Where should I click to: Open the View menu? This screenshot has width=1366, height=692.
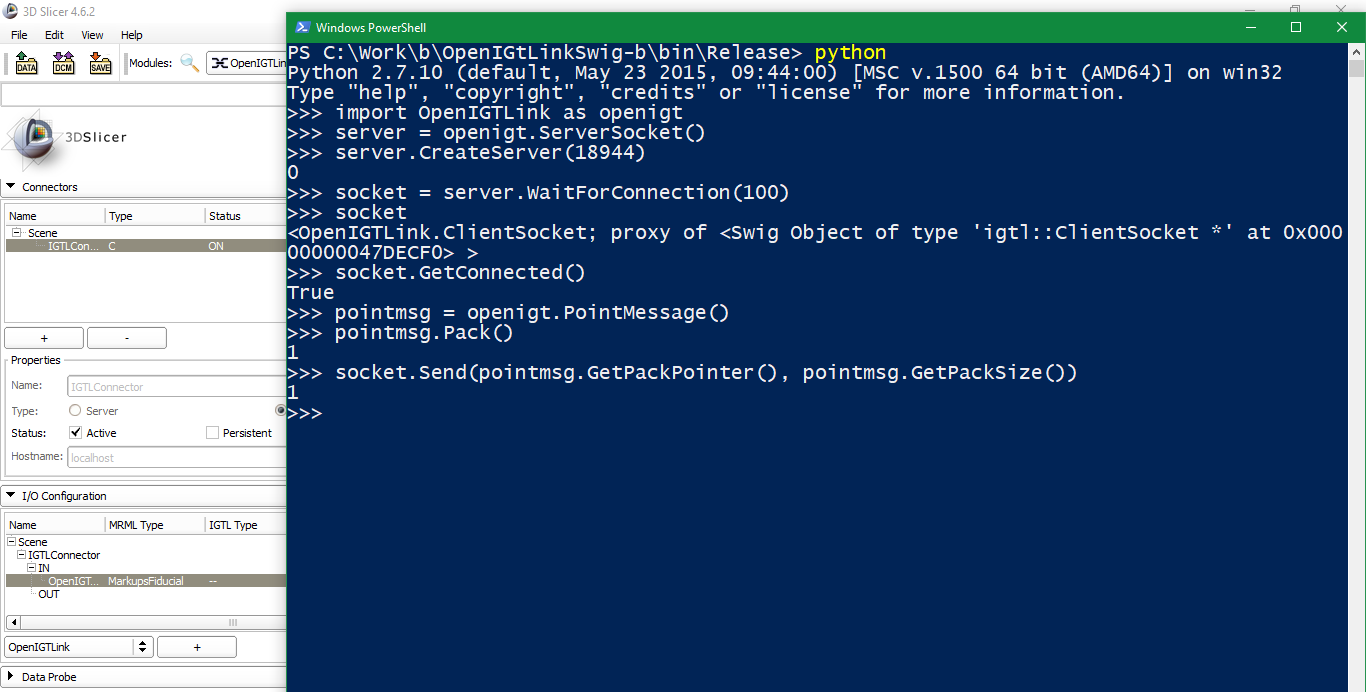[x=92, y=35]
